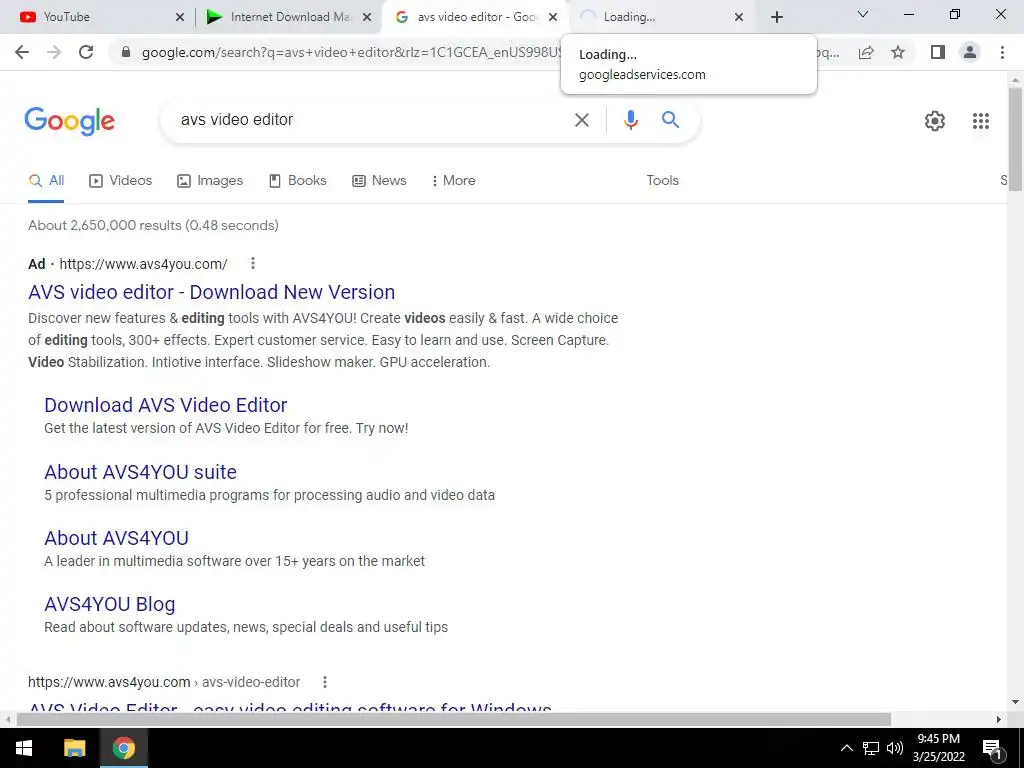Click the forward navigation arrow
Screen dimensions: 1024x768
pos(54,52)
